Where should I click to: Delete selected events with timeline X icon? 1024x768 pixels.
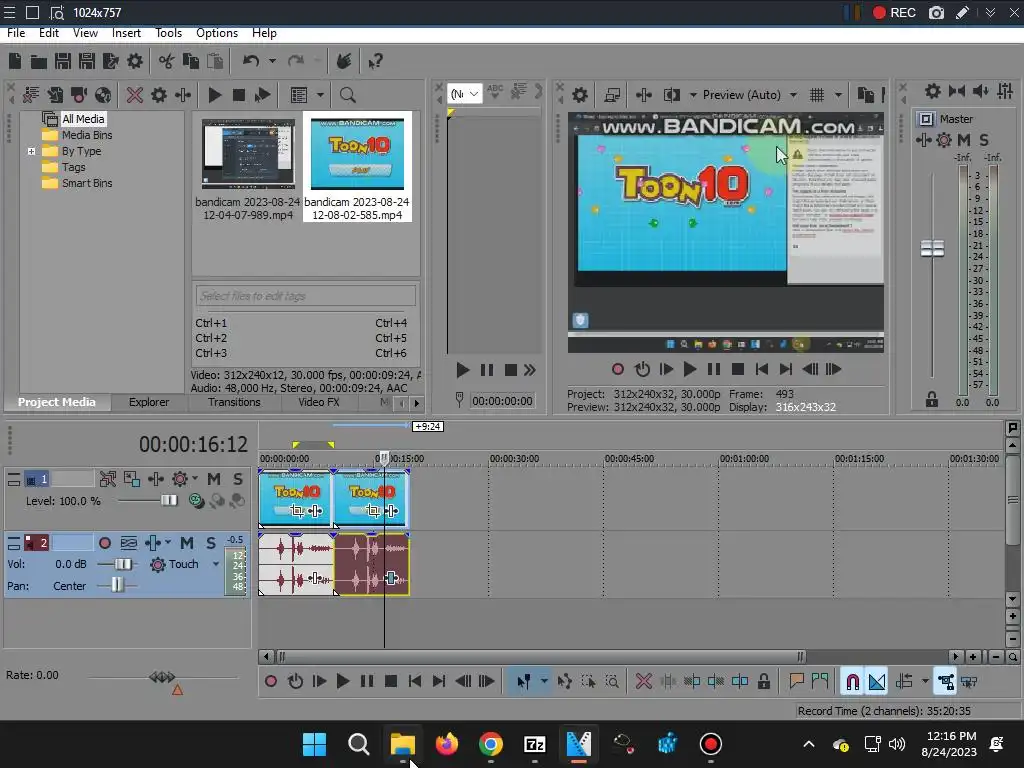(x=643, y=682)
